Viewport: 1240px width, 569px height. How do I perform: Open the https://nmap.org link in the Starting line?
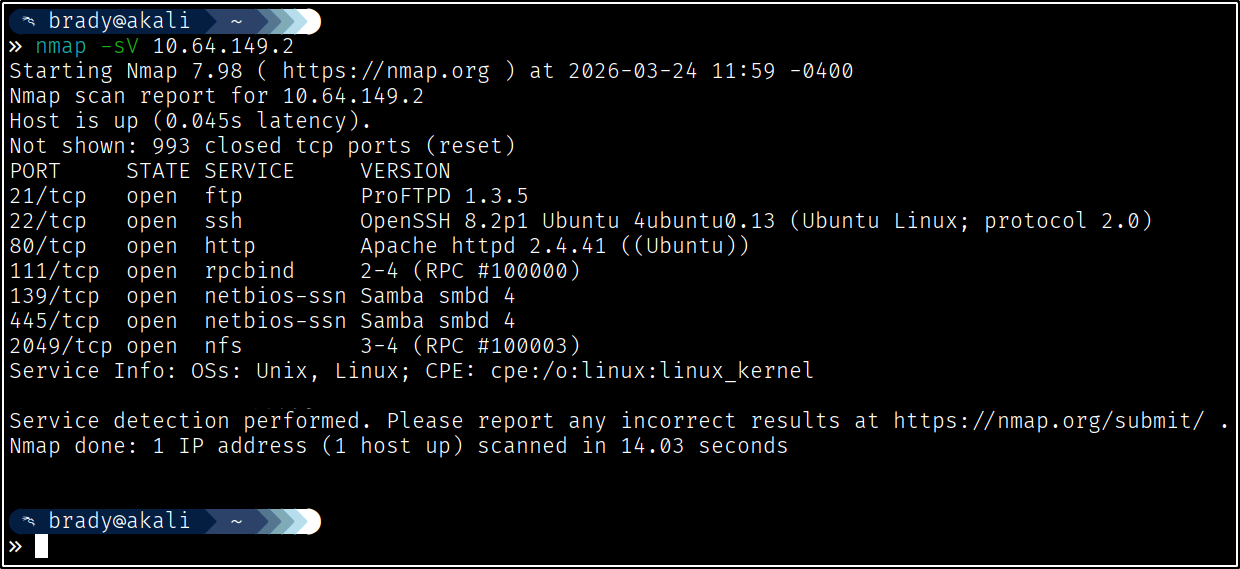tap(386, 71)
